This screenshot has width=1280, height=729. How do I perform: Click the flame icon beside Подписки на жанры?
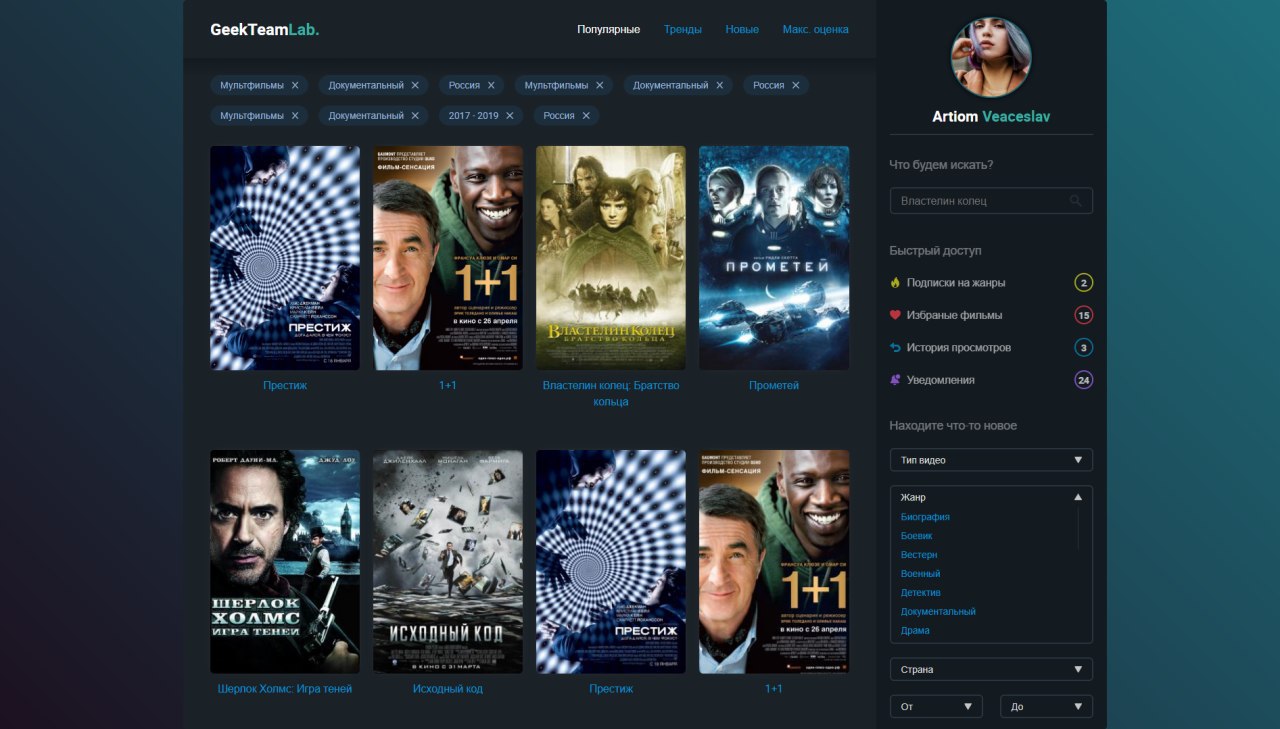click(x=895, y=283)
